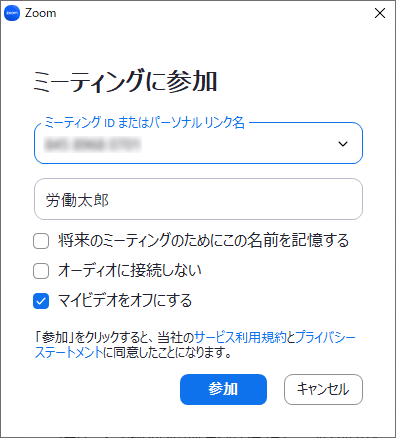Click the 将来のミーティングのためにこの名前を記憶する label text
The image size is (396, 438).
[203, 240]
